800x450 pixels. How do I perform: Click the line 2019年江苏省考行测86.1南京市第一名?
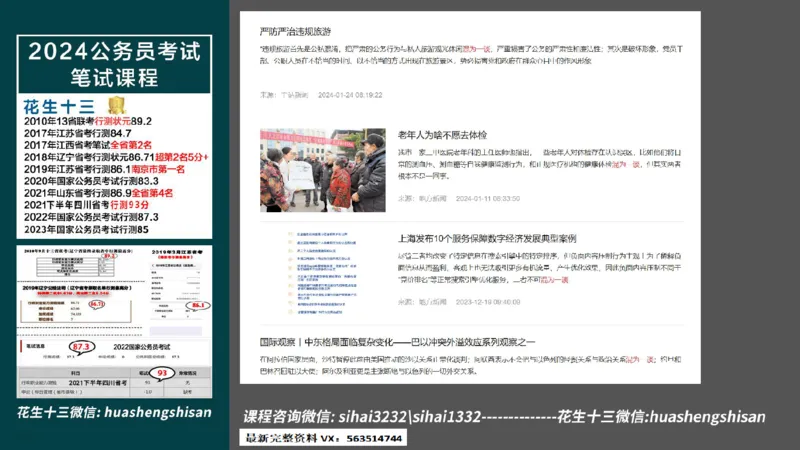click(104, 169)
